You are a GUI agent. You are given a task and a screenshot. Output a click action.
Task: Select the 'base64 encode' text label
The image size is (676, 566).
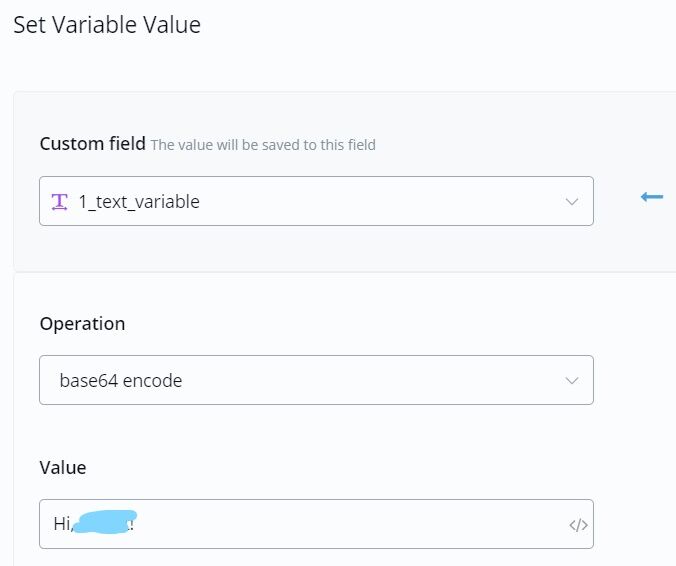(121, 381)
